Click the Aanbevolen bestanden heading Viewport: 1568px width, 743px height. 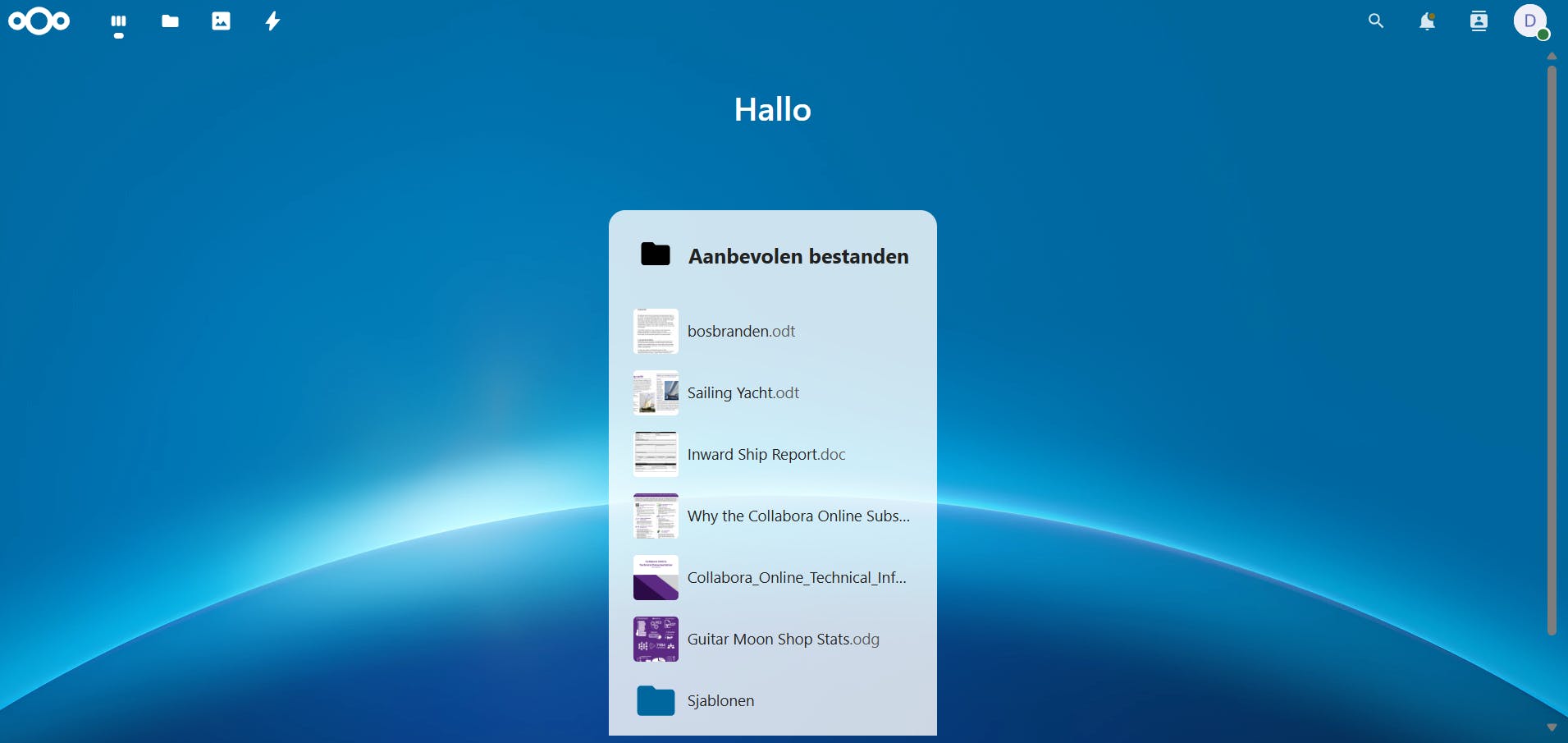(x=798, y=256)
